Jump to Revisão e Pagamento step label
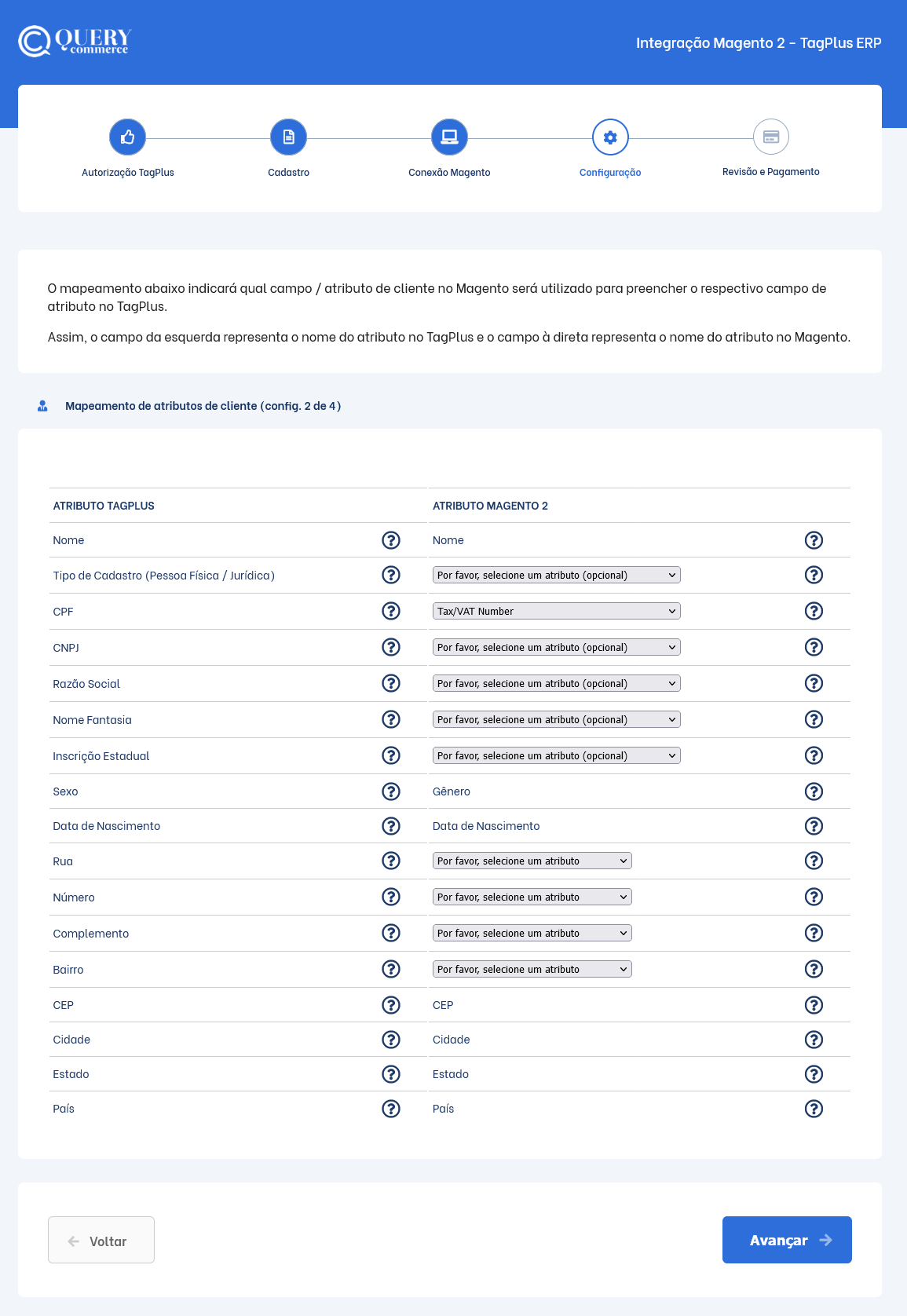The image size is (907, 1316). click(771, 172)
